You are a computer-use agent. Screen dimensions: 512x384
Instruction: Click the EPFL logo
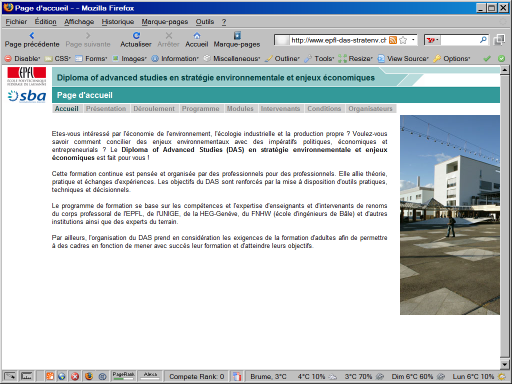tap(27, 76)
